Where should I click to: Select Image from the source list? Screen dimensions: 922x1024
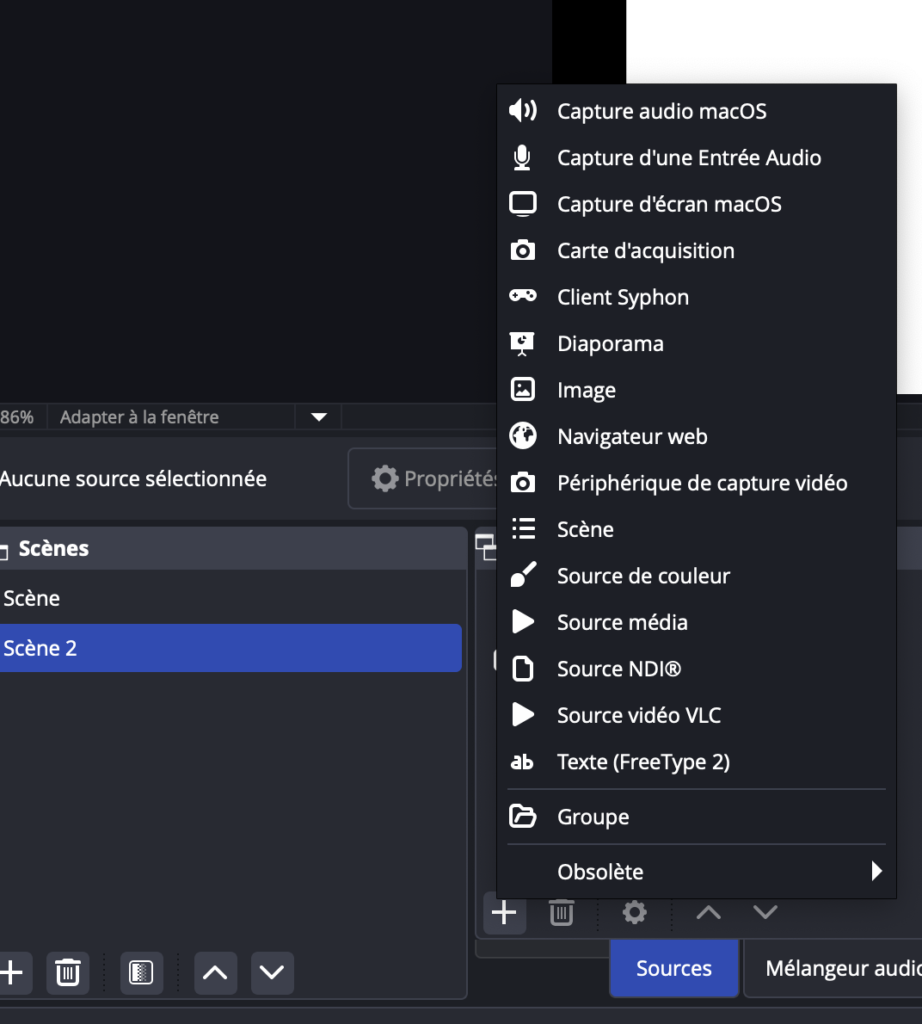pyautogui.click(x=696, y=390)
